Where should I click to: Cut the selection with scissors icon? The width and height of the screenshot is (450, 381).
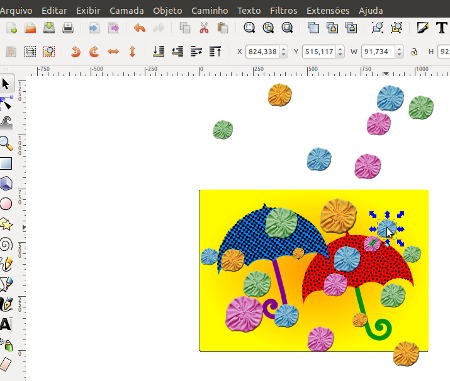click(x=204, y=28)
